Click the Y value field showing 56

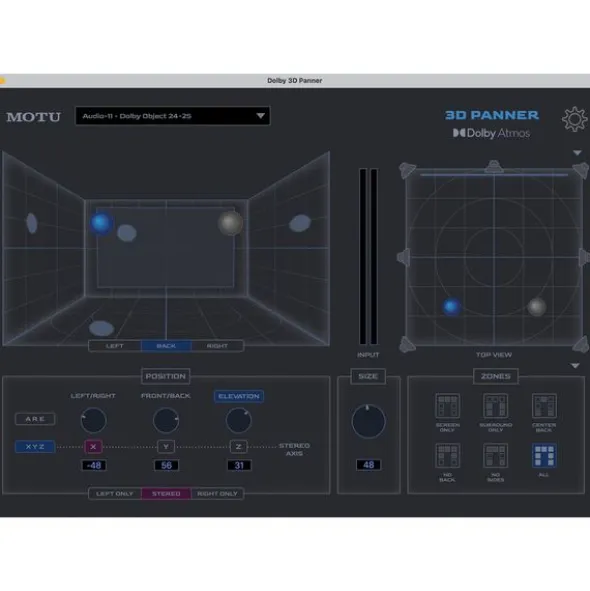166,465
